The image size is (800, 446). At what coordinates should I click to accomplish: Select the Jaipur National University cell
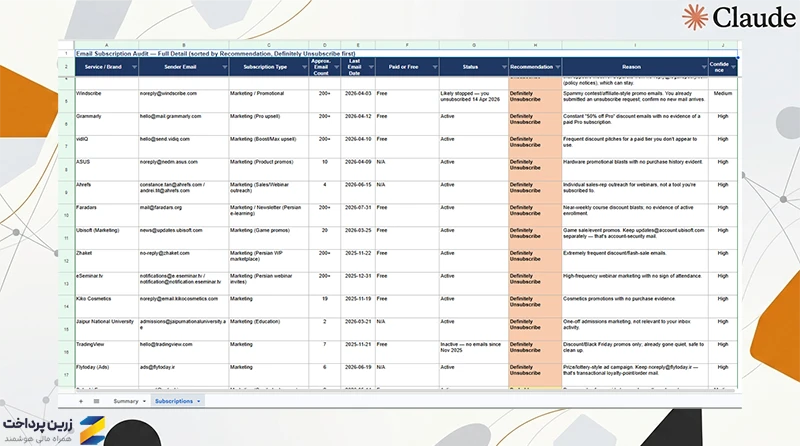pos(107,330)
